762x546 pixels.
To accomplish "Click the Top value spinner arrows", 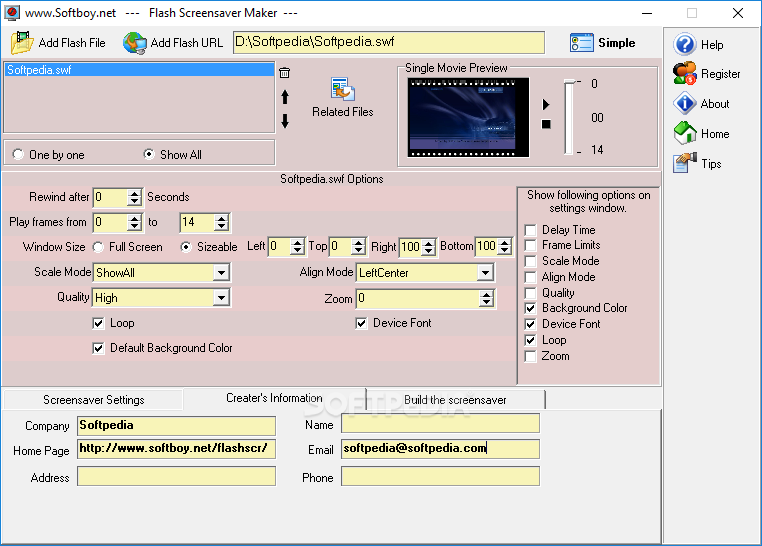I will 359,247.
